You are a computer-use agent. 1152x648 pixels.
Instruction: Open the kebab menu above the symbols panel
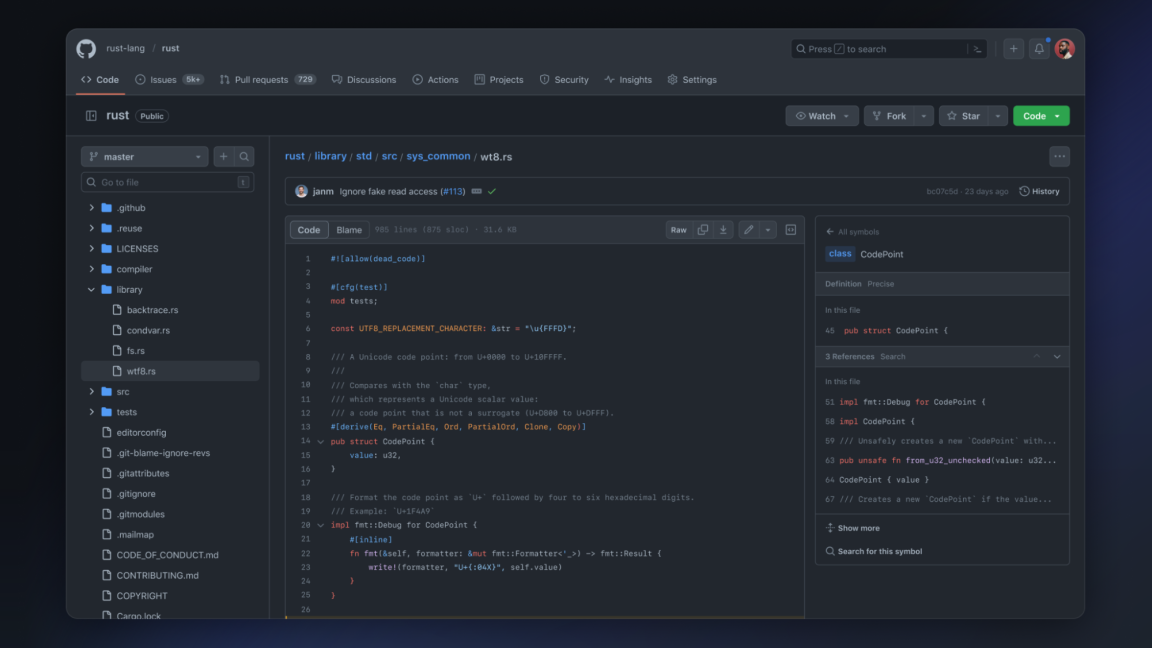[1058, 156]
